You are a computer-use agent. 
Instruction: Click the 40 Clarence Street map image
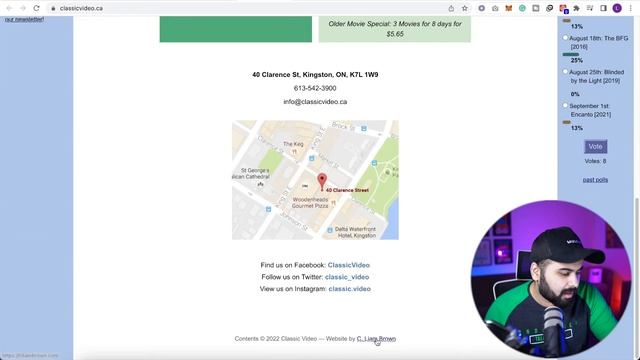pyautogui.click(x=315, y=180)
